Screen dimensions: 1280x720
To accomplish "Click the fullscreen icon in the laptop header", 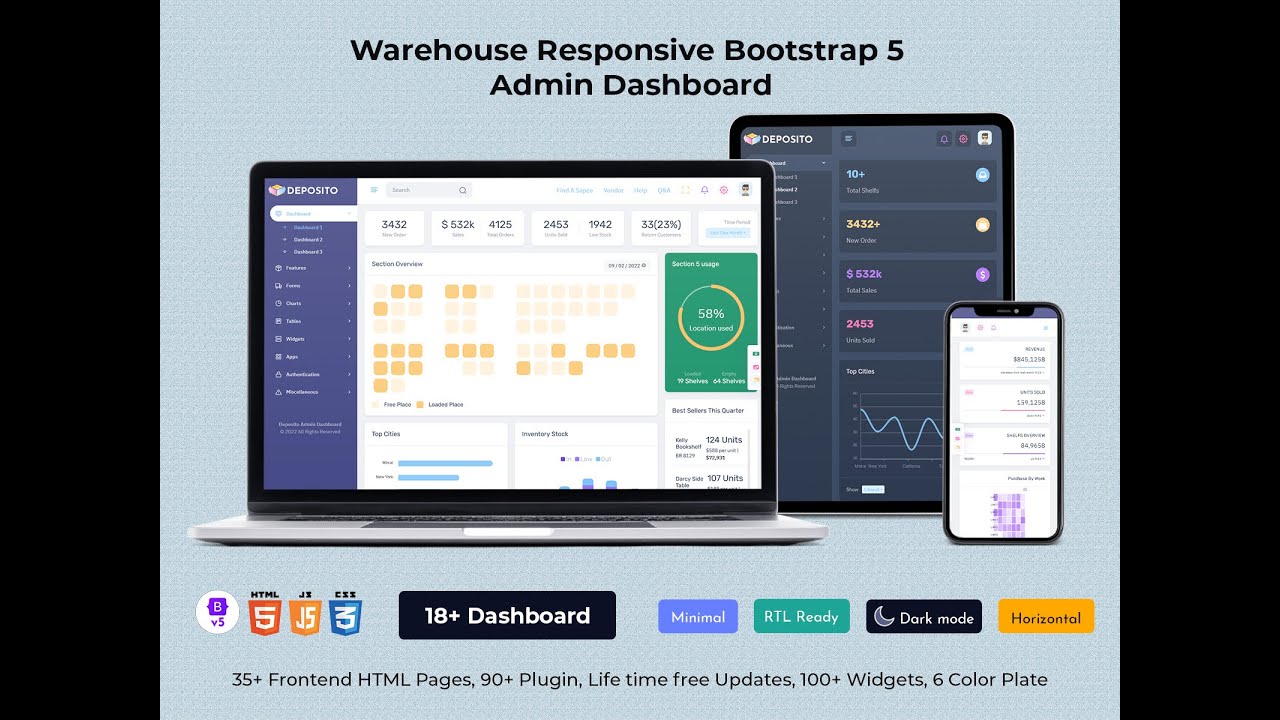I will [686, 190].
